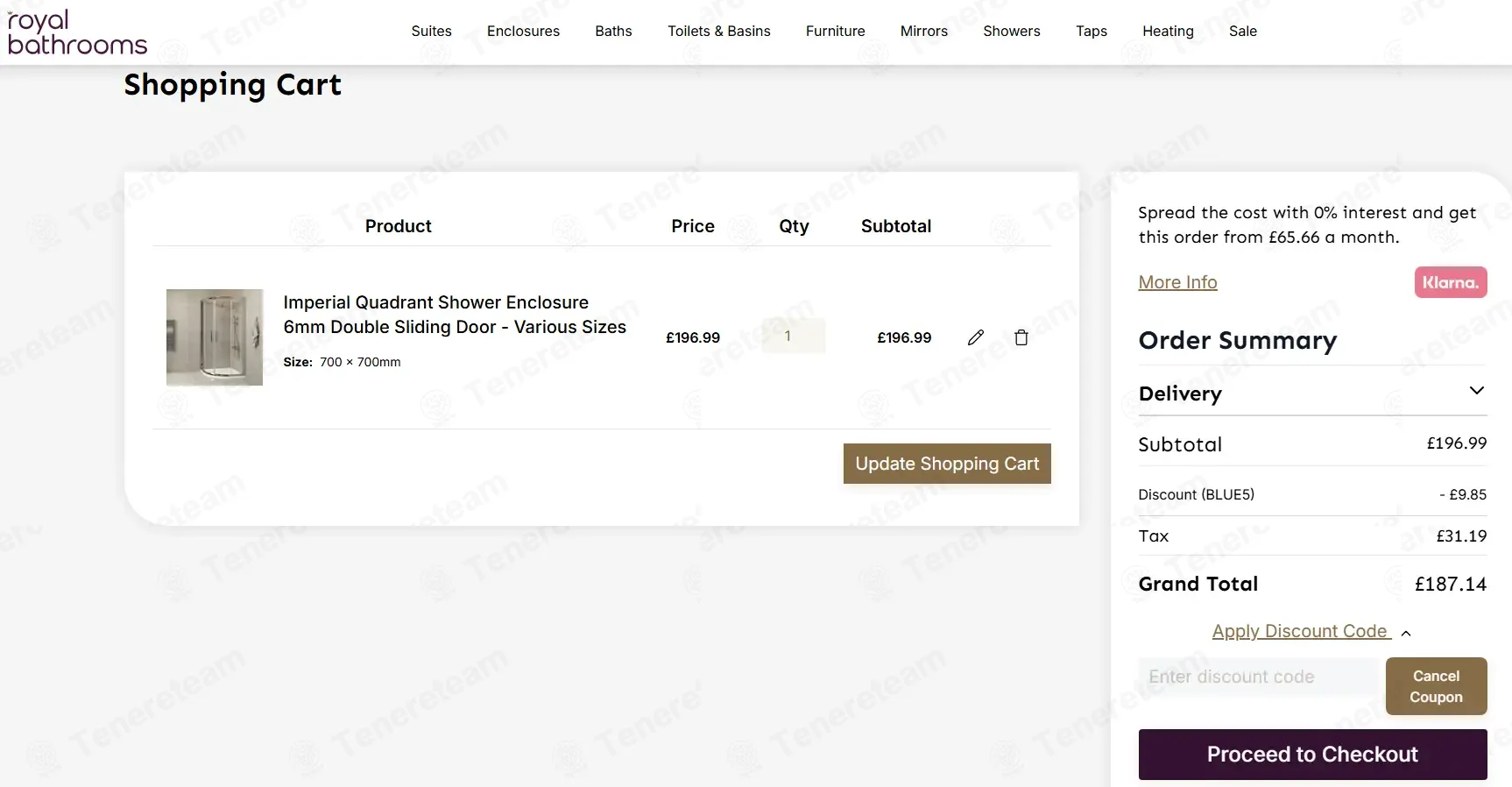Select the Grand Total amount £187.14
This screenshot has width=1512, height=787.
[1451, 585]
